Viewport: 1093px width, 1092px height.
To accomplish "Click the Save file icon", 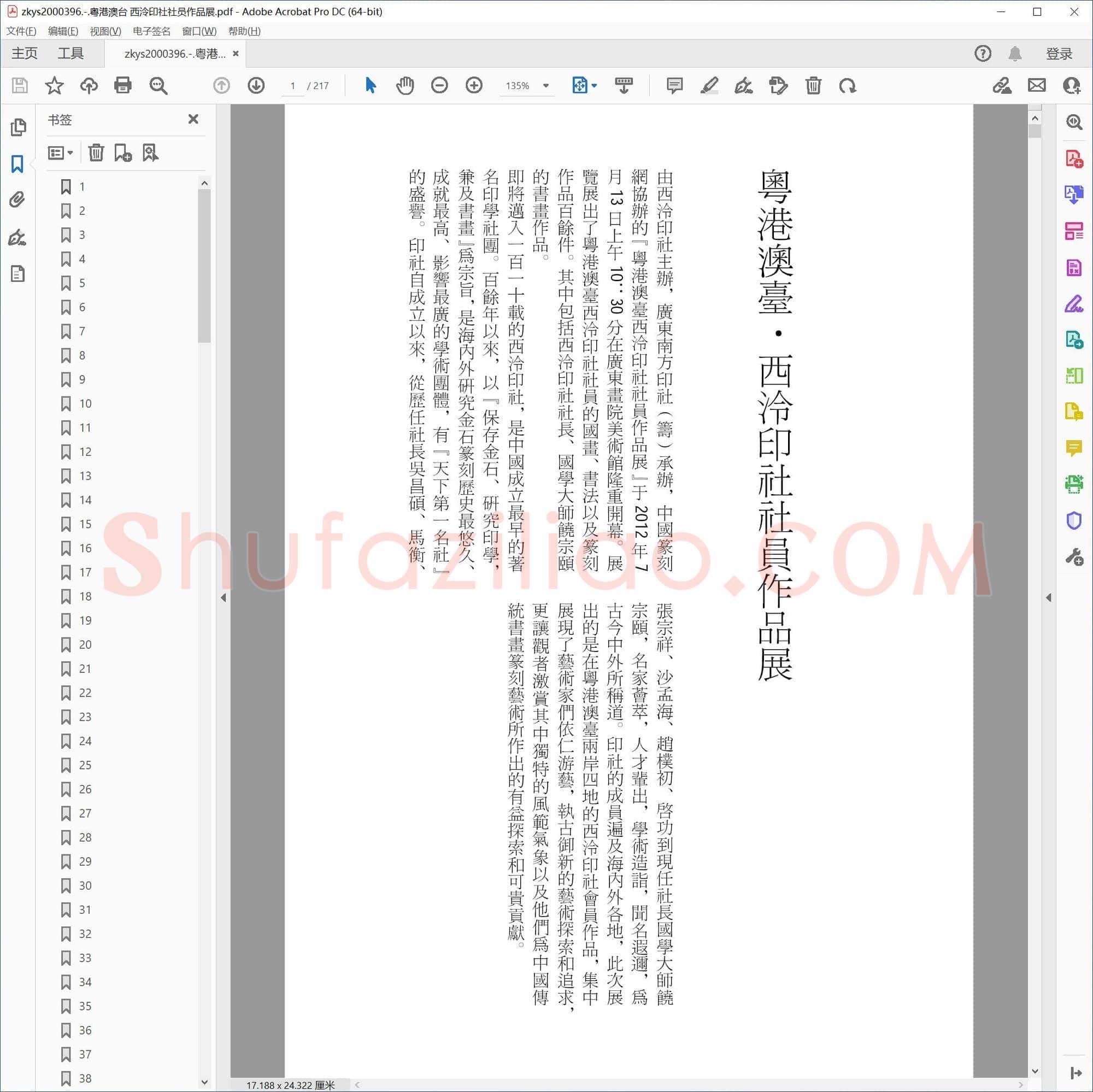I will click(x=20, y=85).
